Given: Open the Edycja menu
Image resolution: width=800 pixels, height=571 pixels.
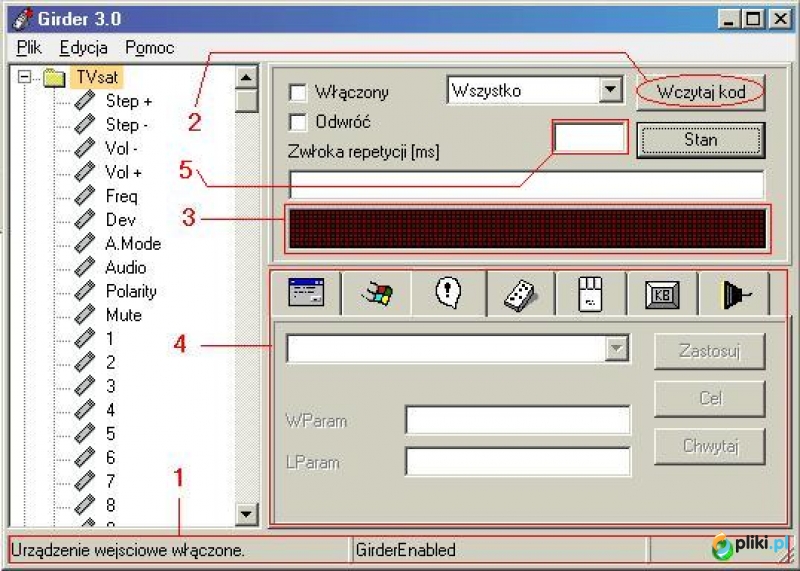Looking at the screenshot, I should pyautogui.click(x=83, y=47).
